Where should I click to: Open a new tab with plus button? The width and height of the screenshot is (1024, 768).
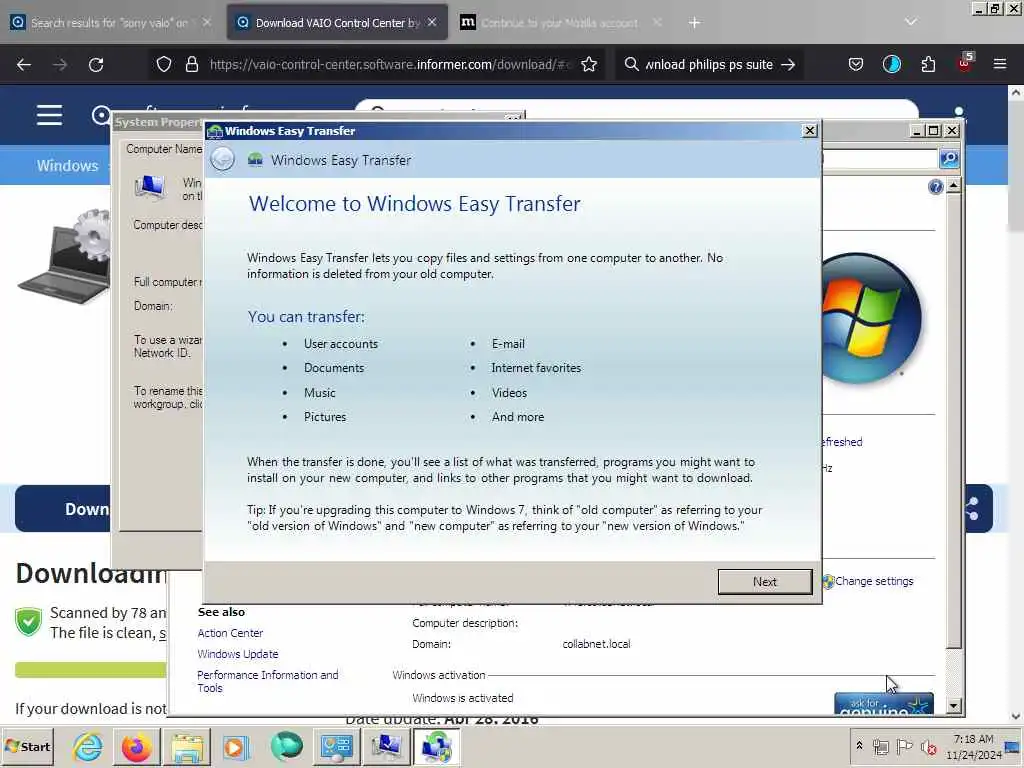(694, 22)
